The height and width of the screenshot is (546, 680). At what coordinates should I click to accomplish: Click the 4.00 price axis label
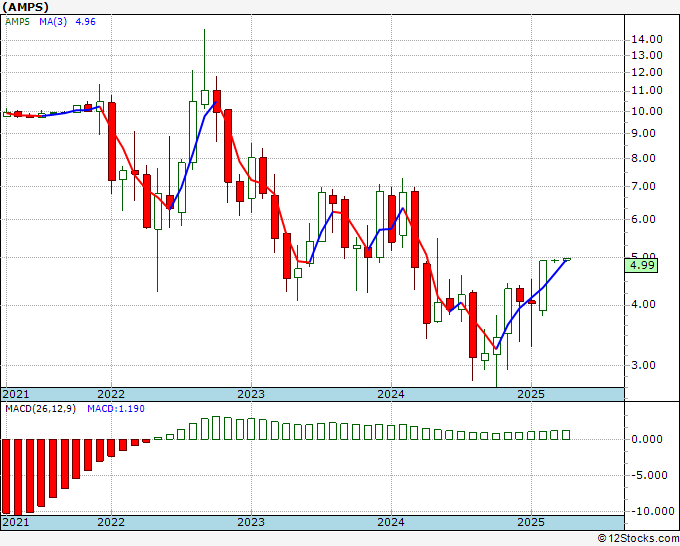click(x=643, y=305)
